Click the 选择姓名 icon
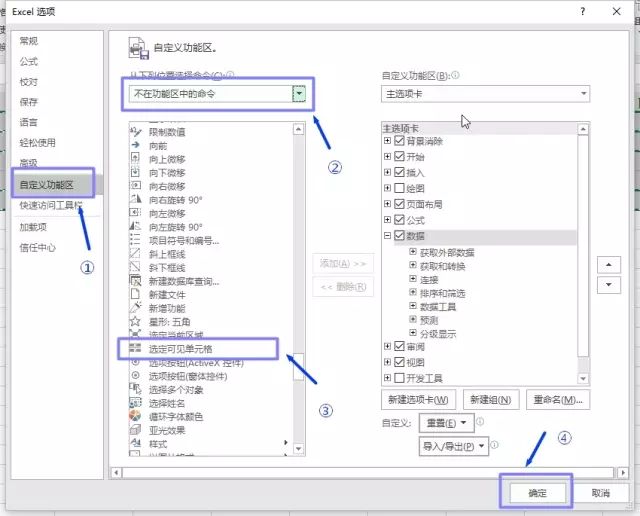The image size is (640, 516). pos(135,403)
